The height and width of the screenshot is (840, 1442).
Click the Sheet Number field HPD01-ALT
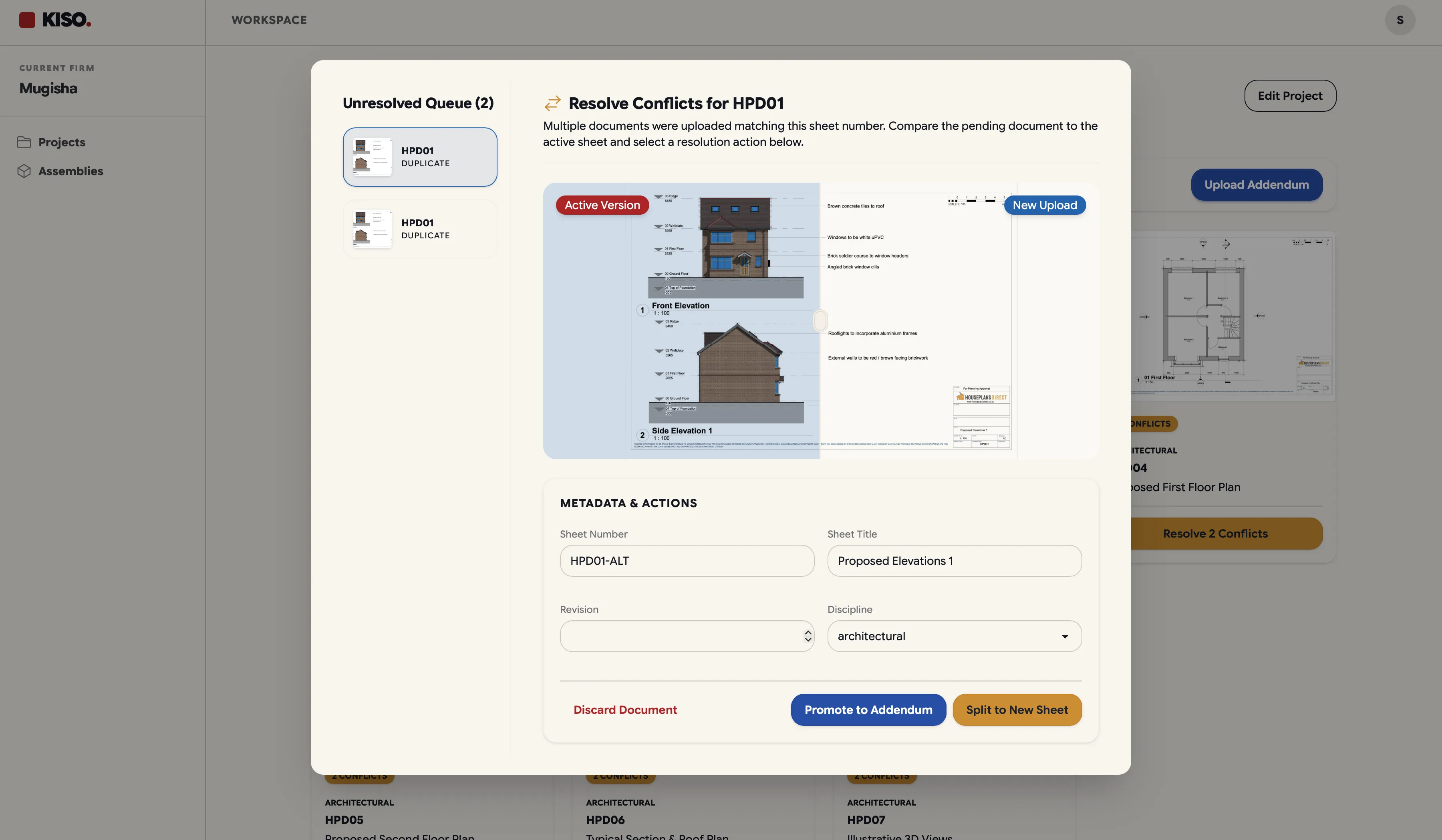point(687,561)
